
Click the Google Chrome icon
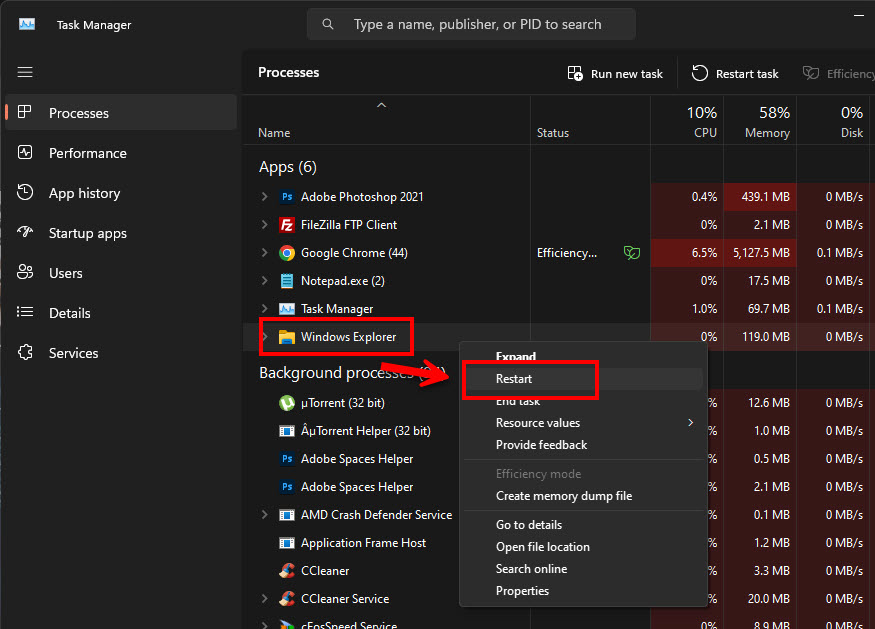tap(287, 253)
